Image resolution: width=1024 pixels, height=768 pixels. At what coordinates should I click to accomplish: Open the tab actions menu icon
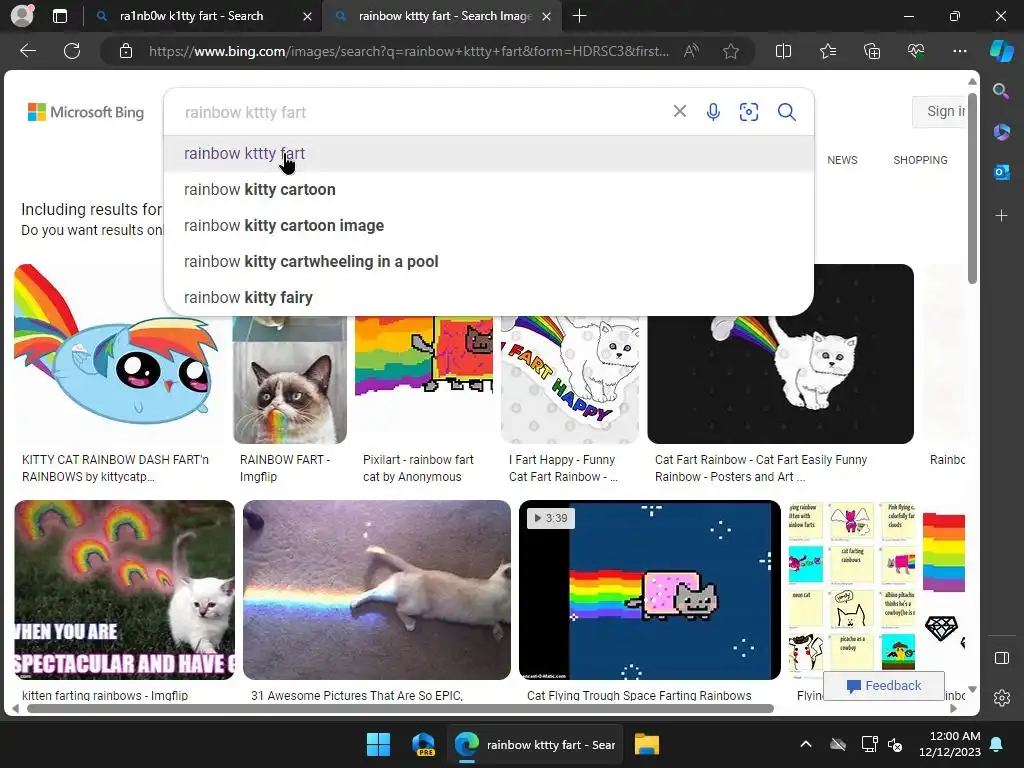[x=59, y=16]
